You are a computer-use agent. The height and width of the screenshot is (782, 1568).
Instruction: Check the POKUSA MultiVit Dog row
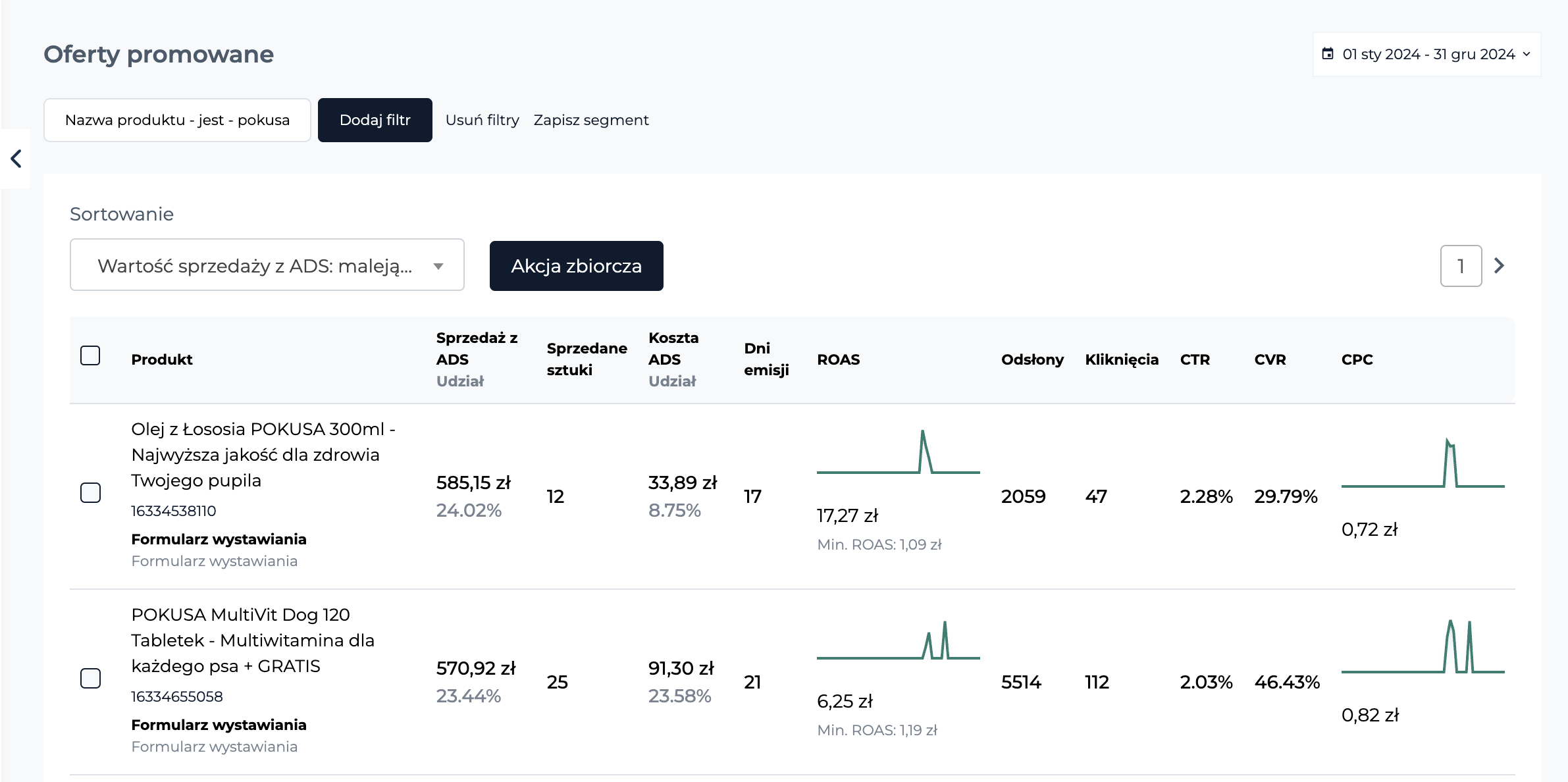[x=90, y=678]
